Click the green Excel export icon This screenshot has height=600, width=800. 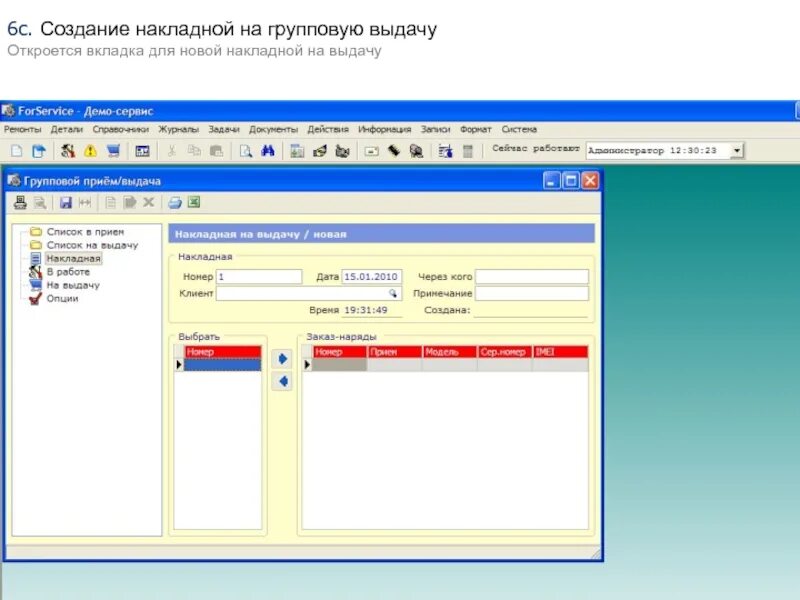pyautogui.click(x=194, y=202)
